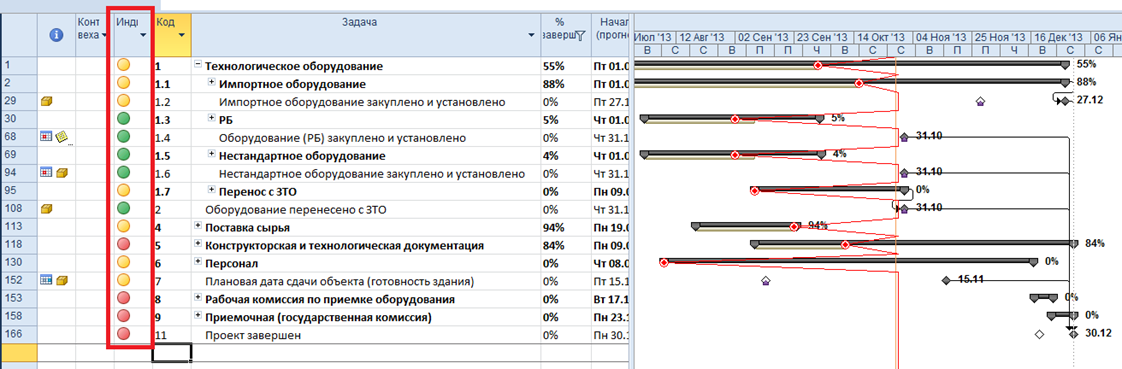Viewport: 1122px width, 369px height.
Task: Open the Код column dropdown arrow
Action: point(182,35)
